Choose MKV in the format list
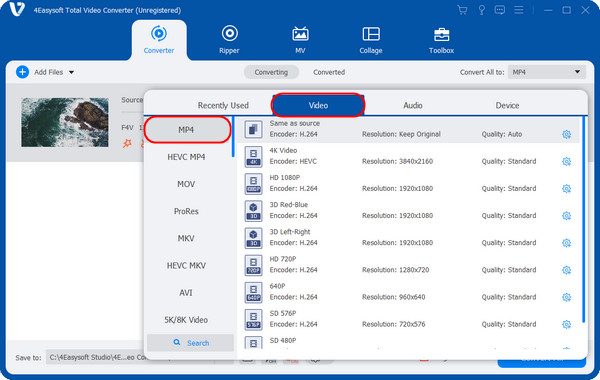 pos(186,238)
